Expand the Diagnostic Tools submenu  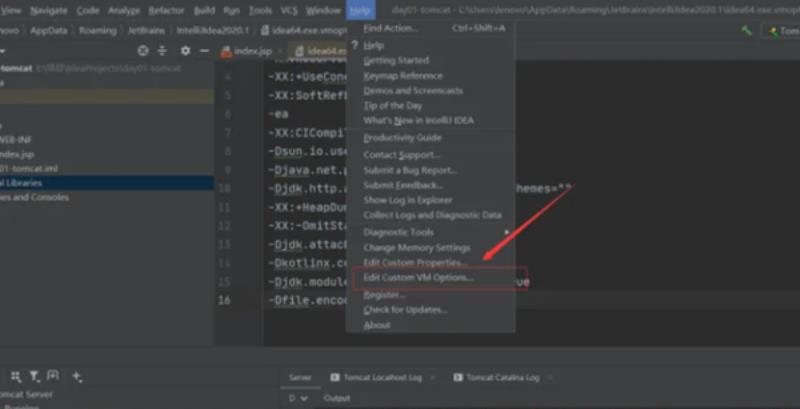(x=507, y=232)
